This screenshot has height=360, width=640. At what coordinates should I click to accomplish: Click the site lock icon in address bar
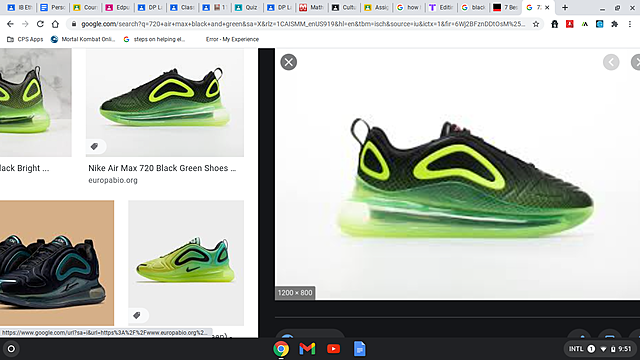pos(74,24)
